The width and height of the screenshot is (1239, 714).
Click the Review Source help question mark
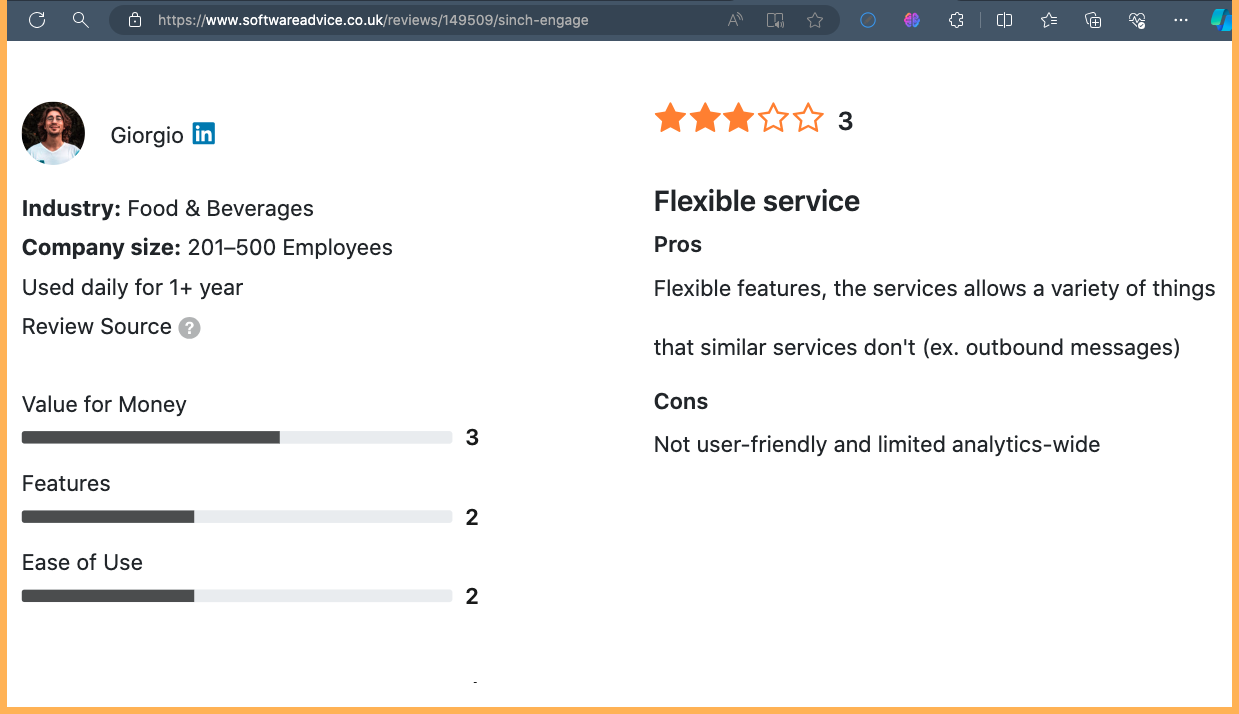(189, 328)
